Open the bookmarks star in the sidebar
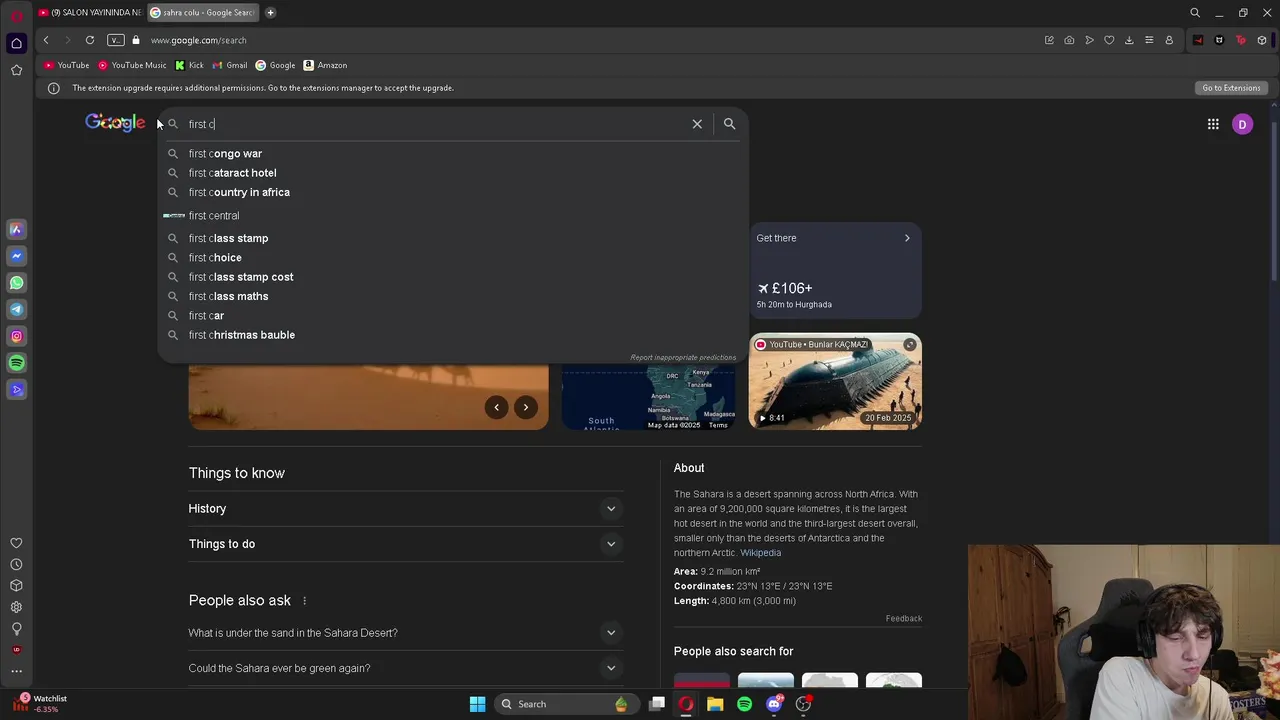The width and height of the screenshot is (1280, 720). pos(16,70)
